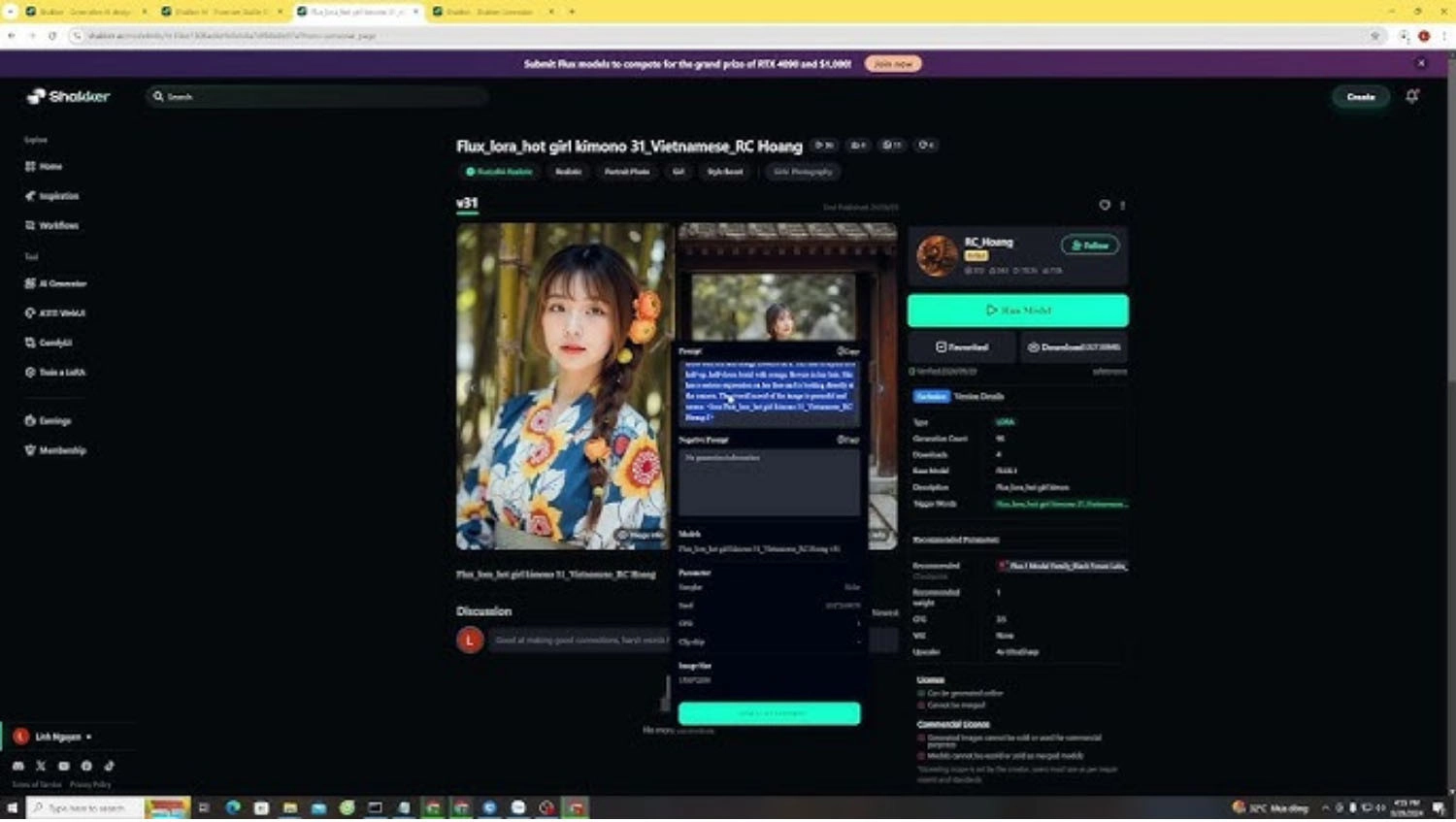Screen dimensions: 1456x822
Task: Open ComfyUI in the sidebar
Action: pyautogui.click(x=49, y=343)
